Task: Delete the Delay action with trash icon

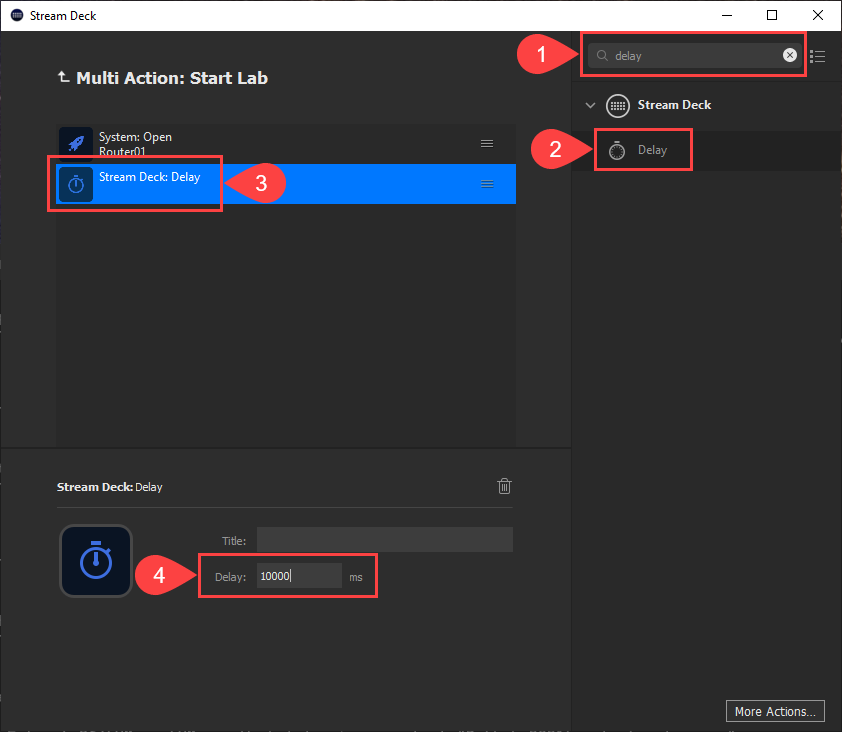Action: tap(504, 486)
